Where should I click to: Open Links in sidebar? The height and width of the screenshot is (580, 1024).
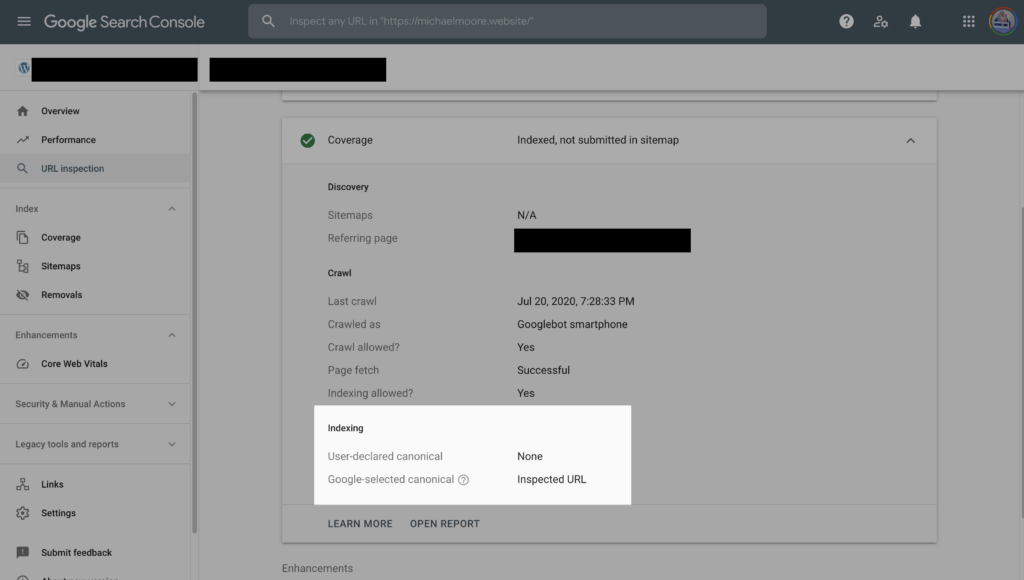95,485
